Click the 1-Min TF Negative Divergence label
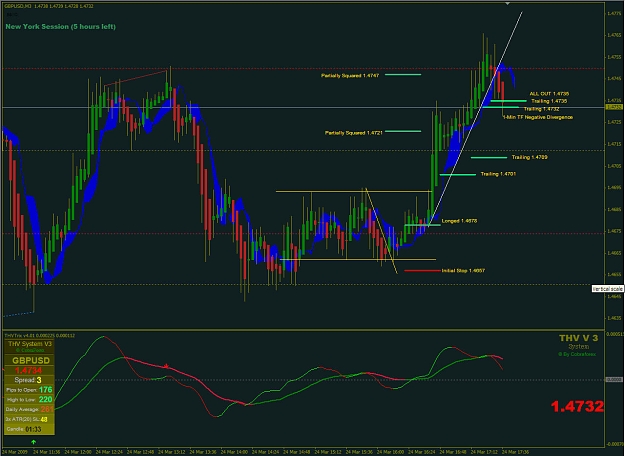Screen dimensions: 625x456 pos(538,117)
